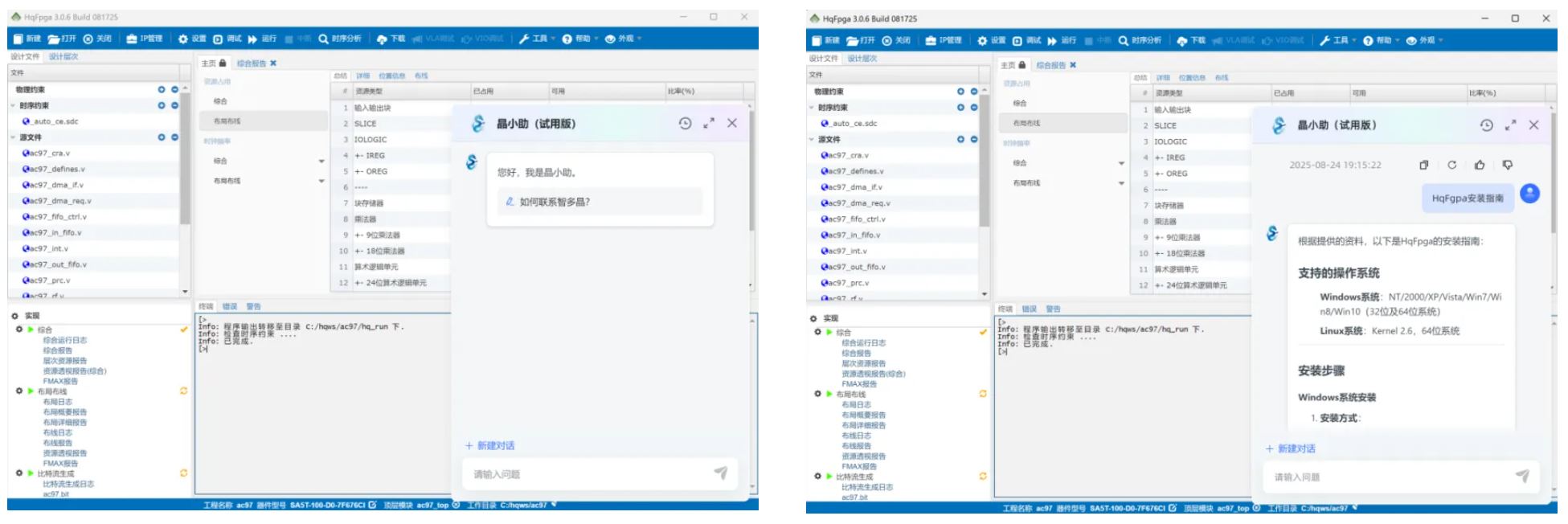Click suggested question 如何联系智多晶?
This screenshot has width=1568, height=524.
[x=554, y=202]
